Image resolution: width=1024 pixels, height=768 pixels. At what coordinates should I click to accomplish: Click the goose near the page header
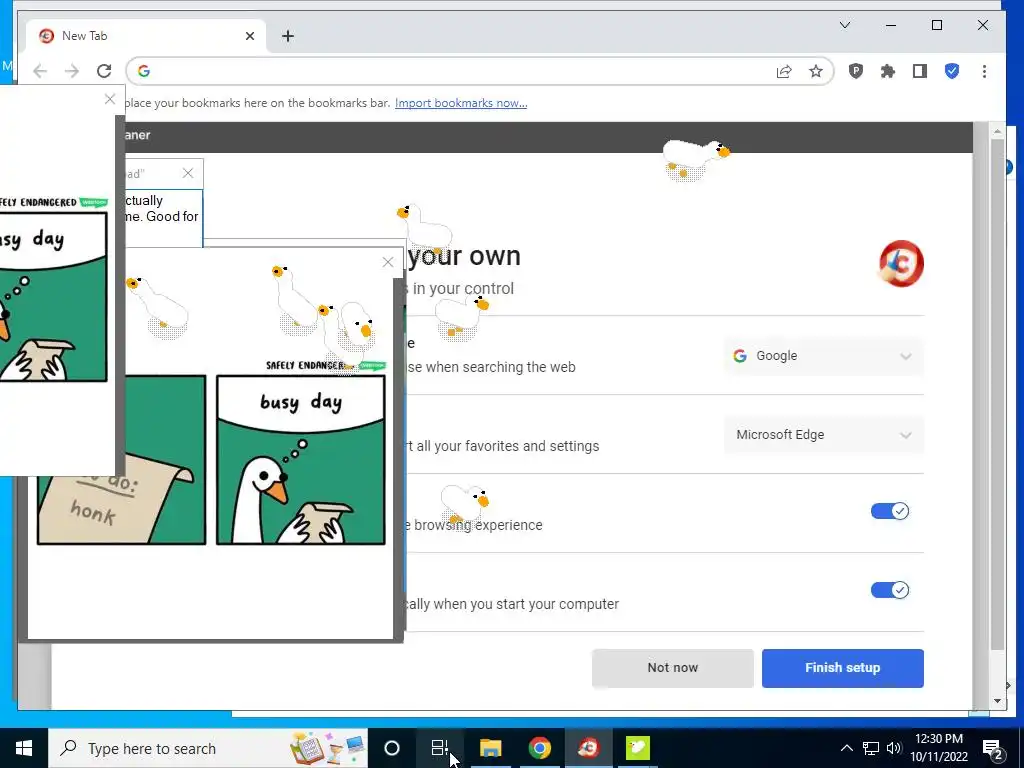pyautogui.click(x=694, y=159)
